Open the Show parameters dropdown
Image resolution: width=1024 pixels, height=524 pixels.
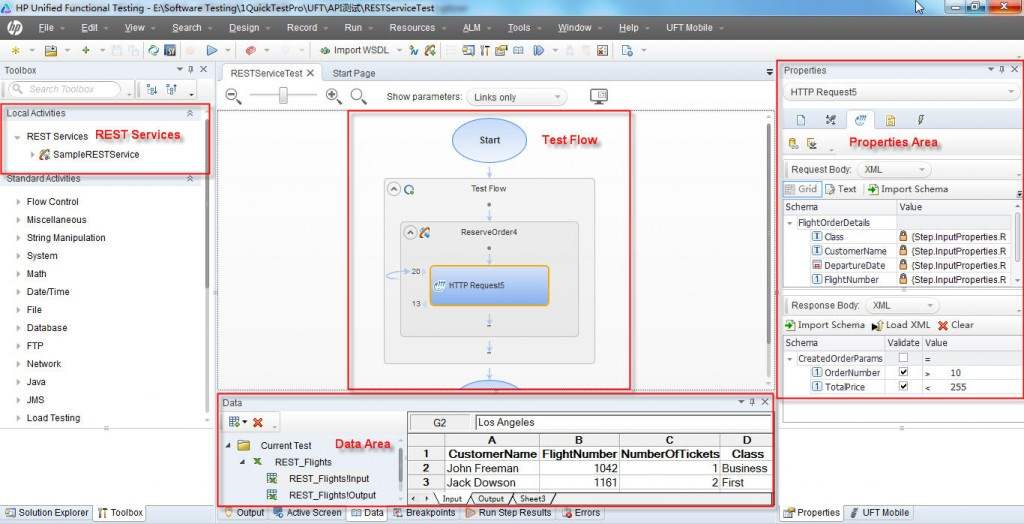(517, 97)
